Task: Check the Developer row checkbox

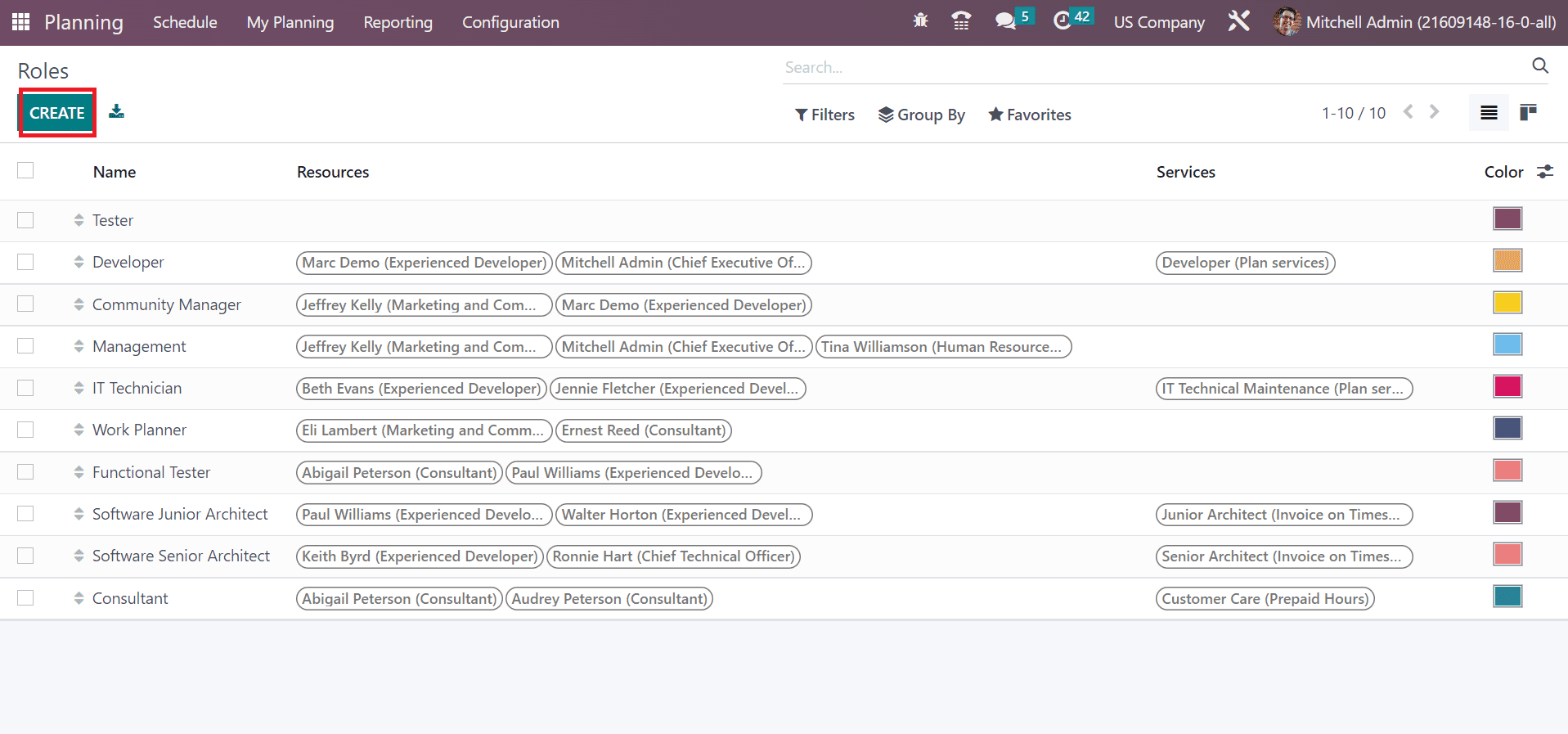Action: click(x=25, y=262)
